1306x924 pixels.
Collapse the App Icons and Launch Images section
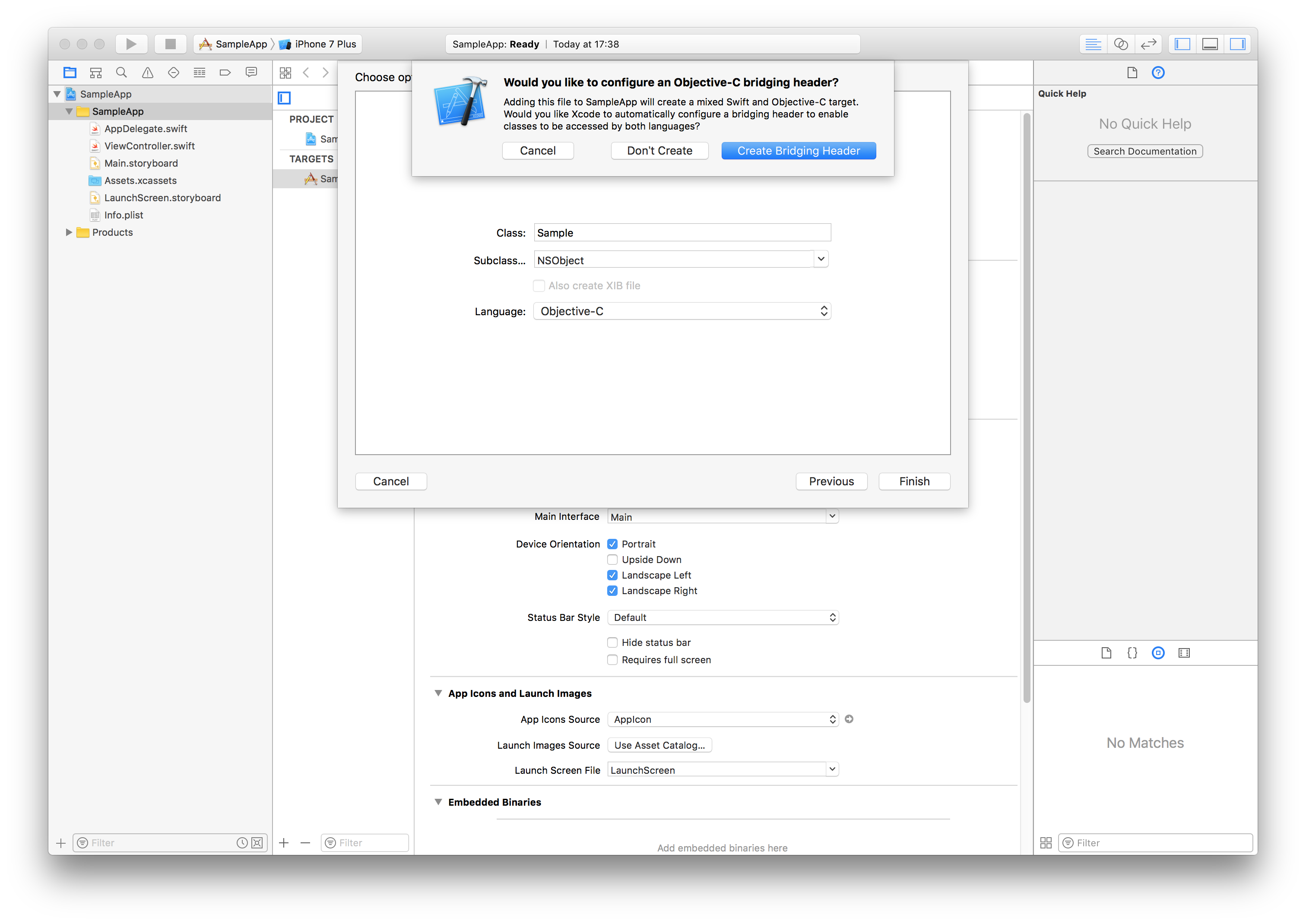(x=438, y=693)
